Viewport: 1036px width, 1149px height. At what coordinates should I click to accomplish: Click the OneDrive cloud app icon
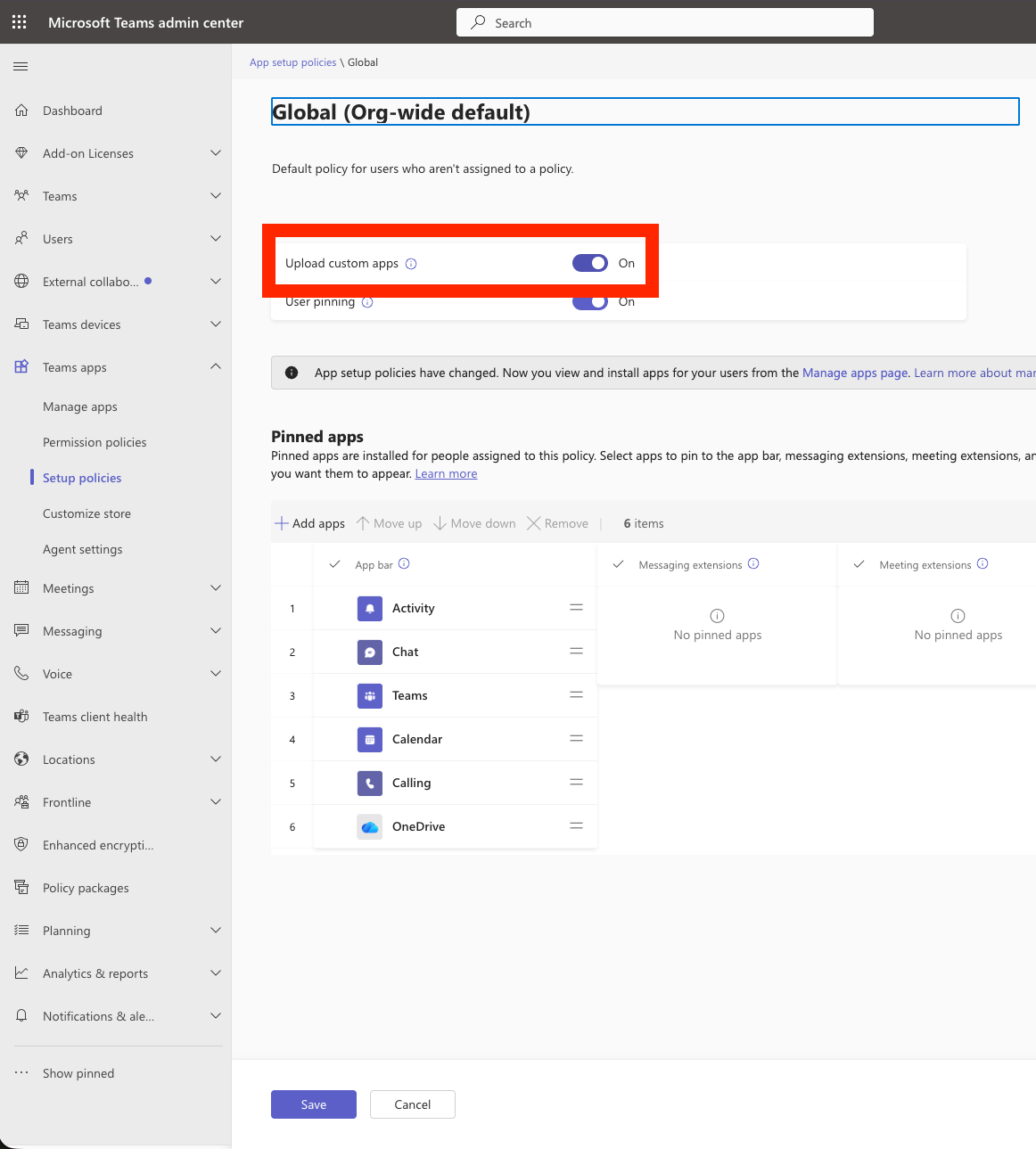pyautogui.click(x=370, y=826)
